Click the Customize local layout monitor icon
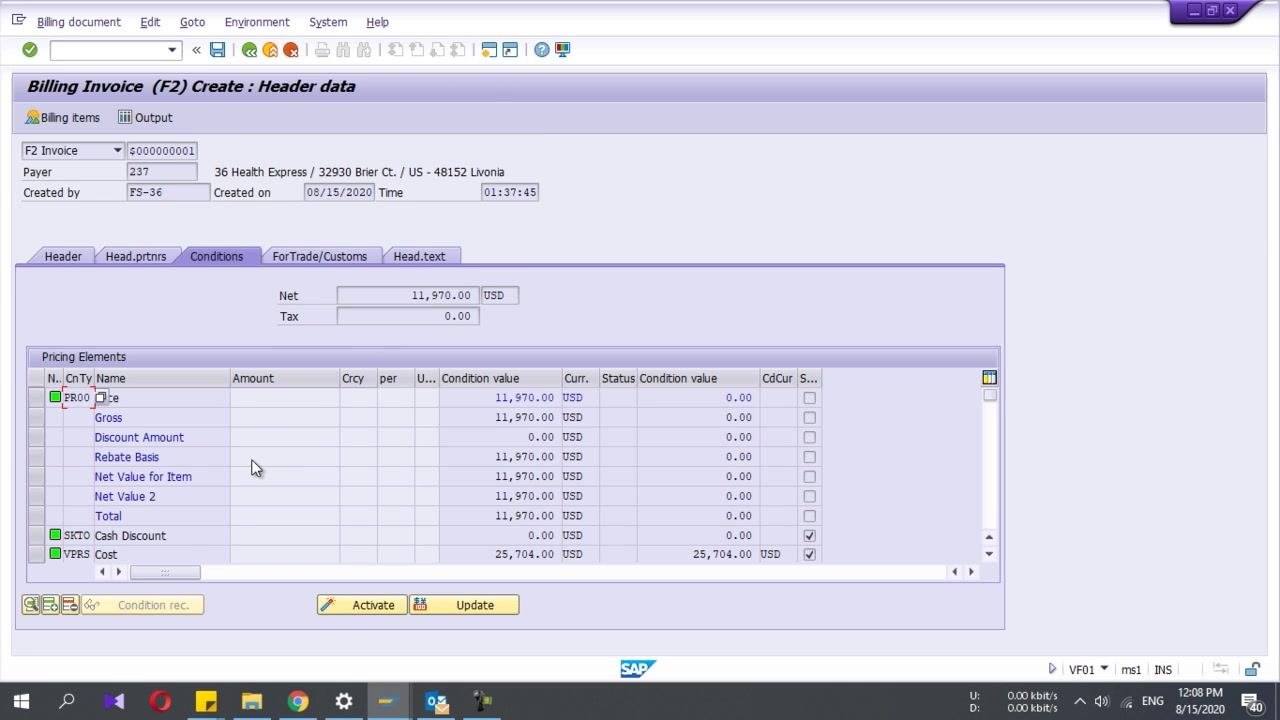The height and width of the screenshot is (720, 1280). point(563,50)
